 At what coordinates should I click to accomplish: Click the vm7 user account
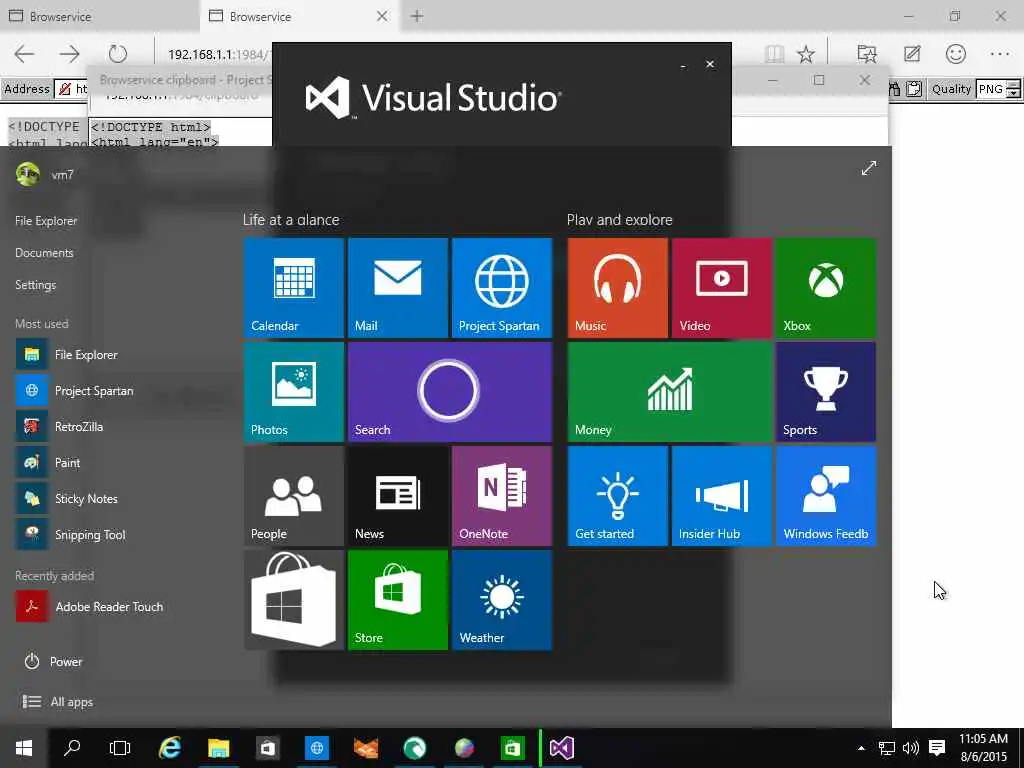click(45, 174)
